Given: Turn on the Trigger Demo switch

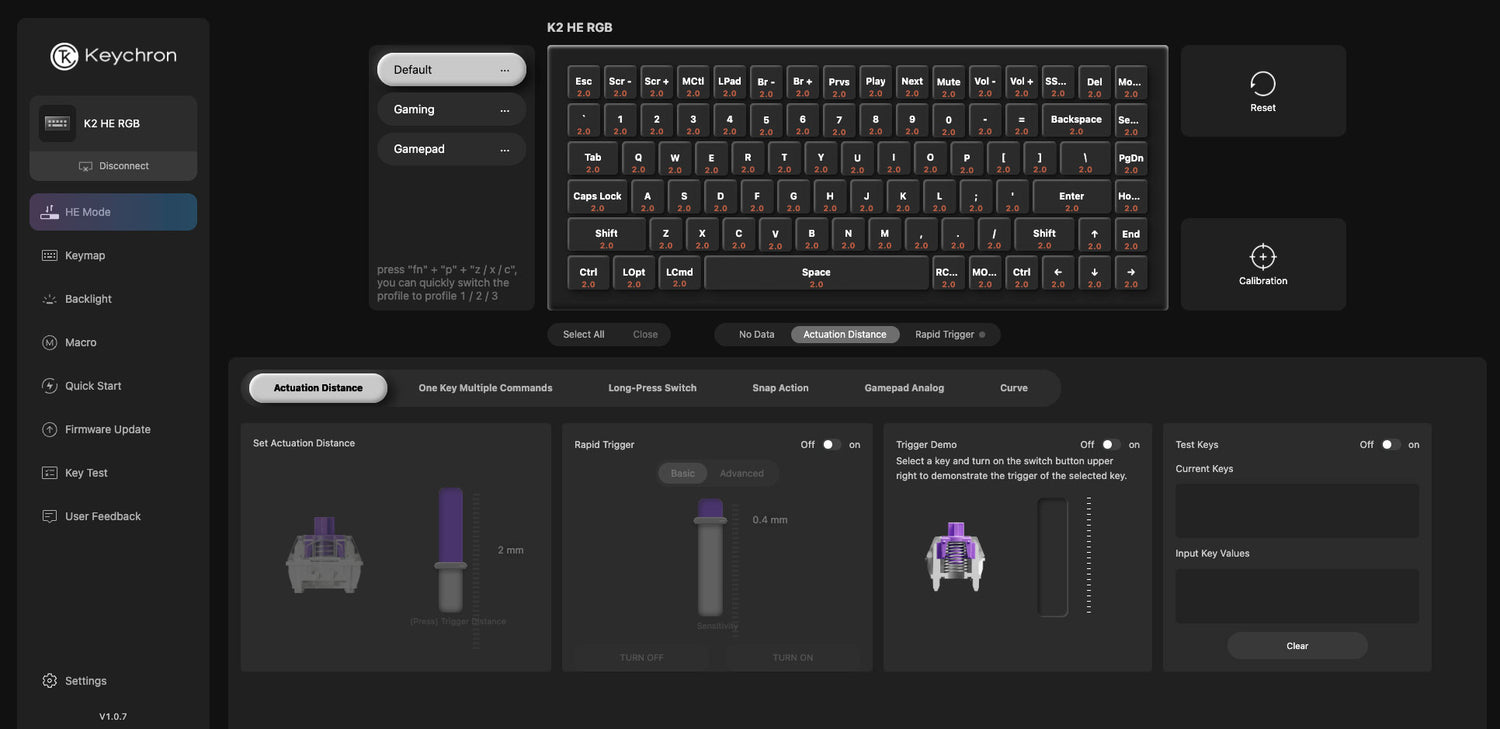Looking at the screenshot, I should 1110,445.
